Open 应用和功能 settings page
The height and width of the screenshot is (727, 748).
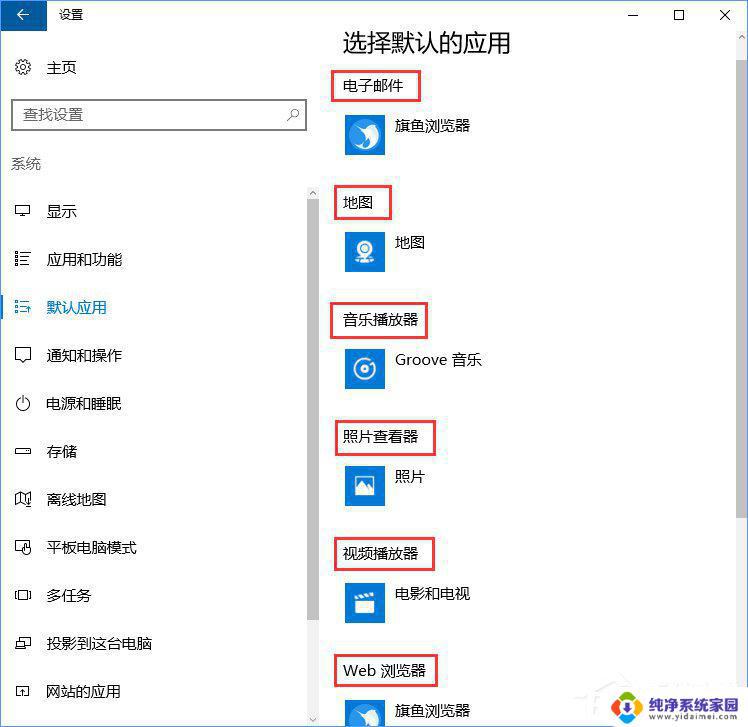tap(84, 260)
